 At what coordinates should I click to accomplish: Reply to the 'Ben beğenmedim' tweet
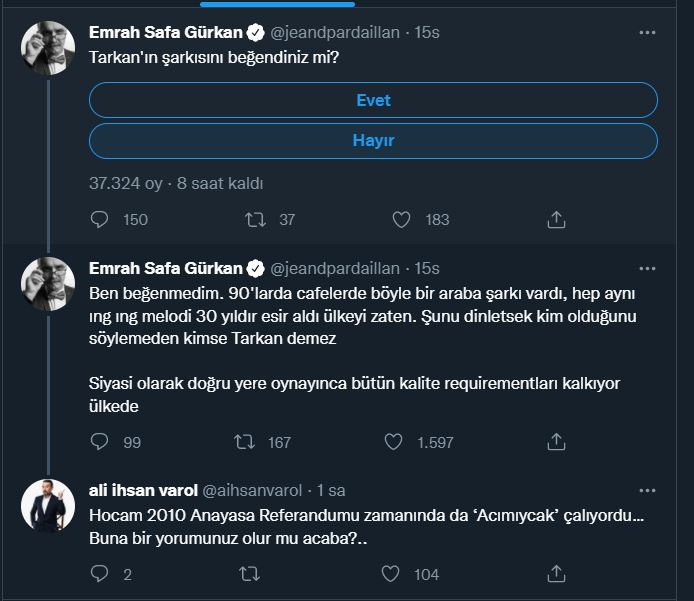coord(99,441)
